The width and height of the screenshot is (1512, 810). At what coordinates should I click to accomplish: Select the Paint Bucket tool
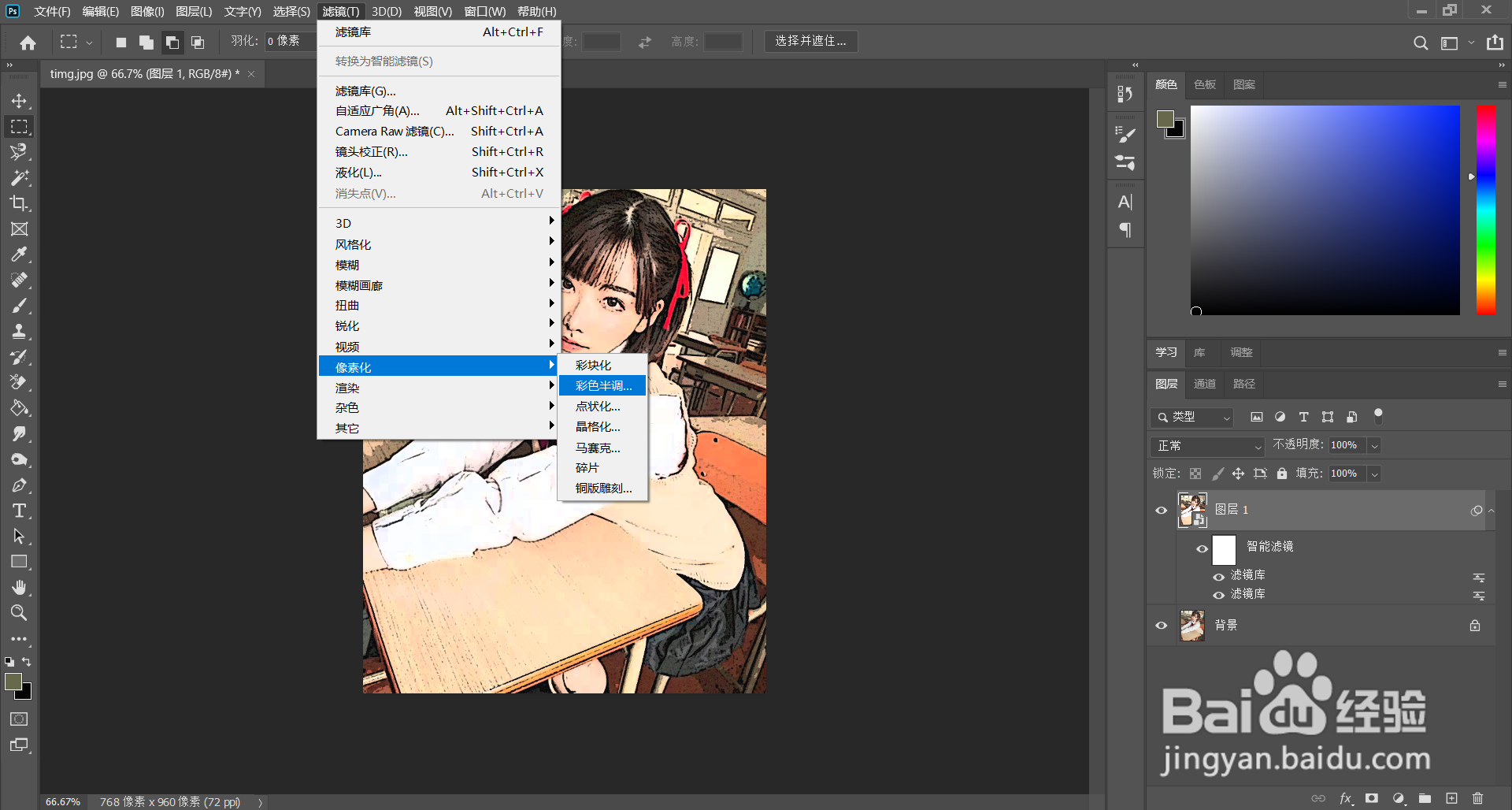[x=19, y=408]
